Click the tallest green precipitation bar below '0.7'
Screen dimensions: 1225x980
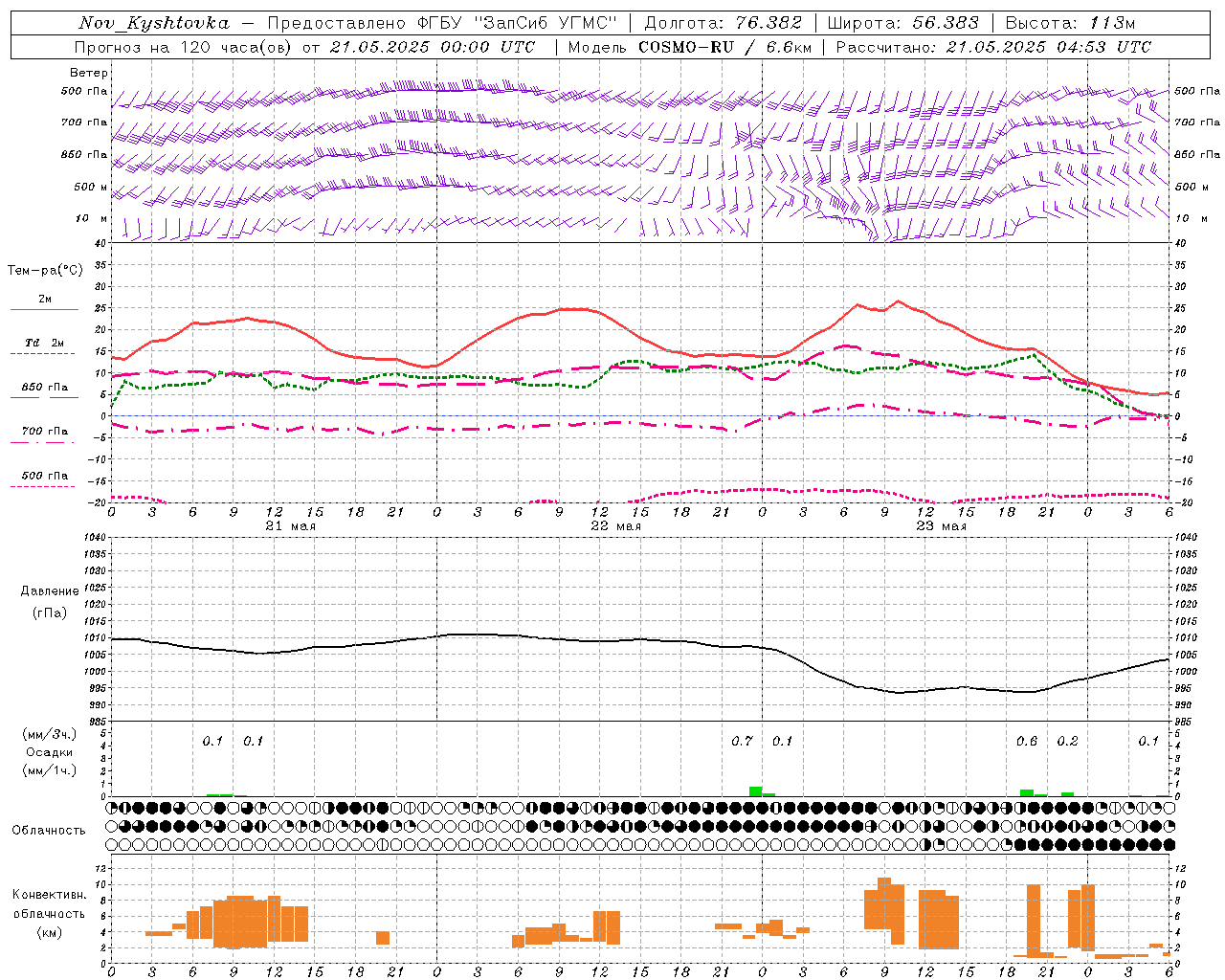755,791
